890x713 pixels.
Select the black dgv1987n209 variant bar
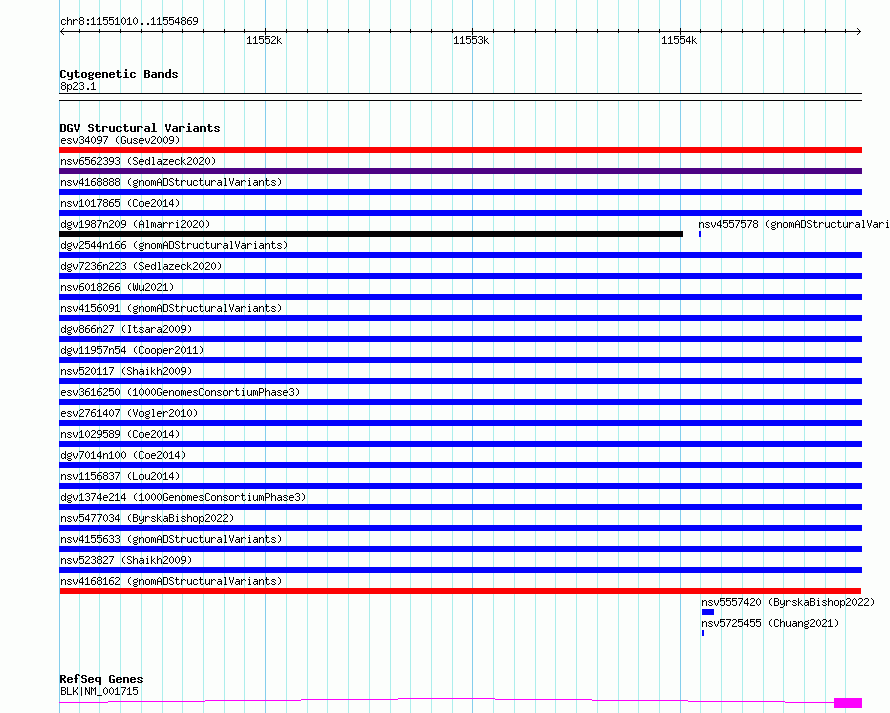[x=371, y=234]
